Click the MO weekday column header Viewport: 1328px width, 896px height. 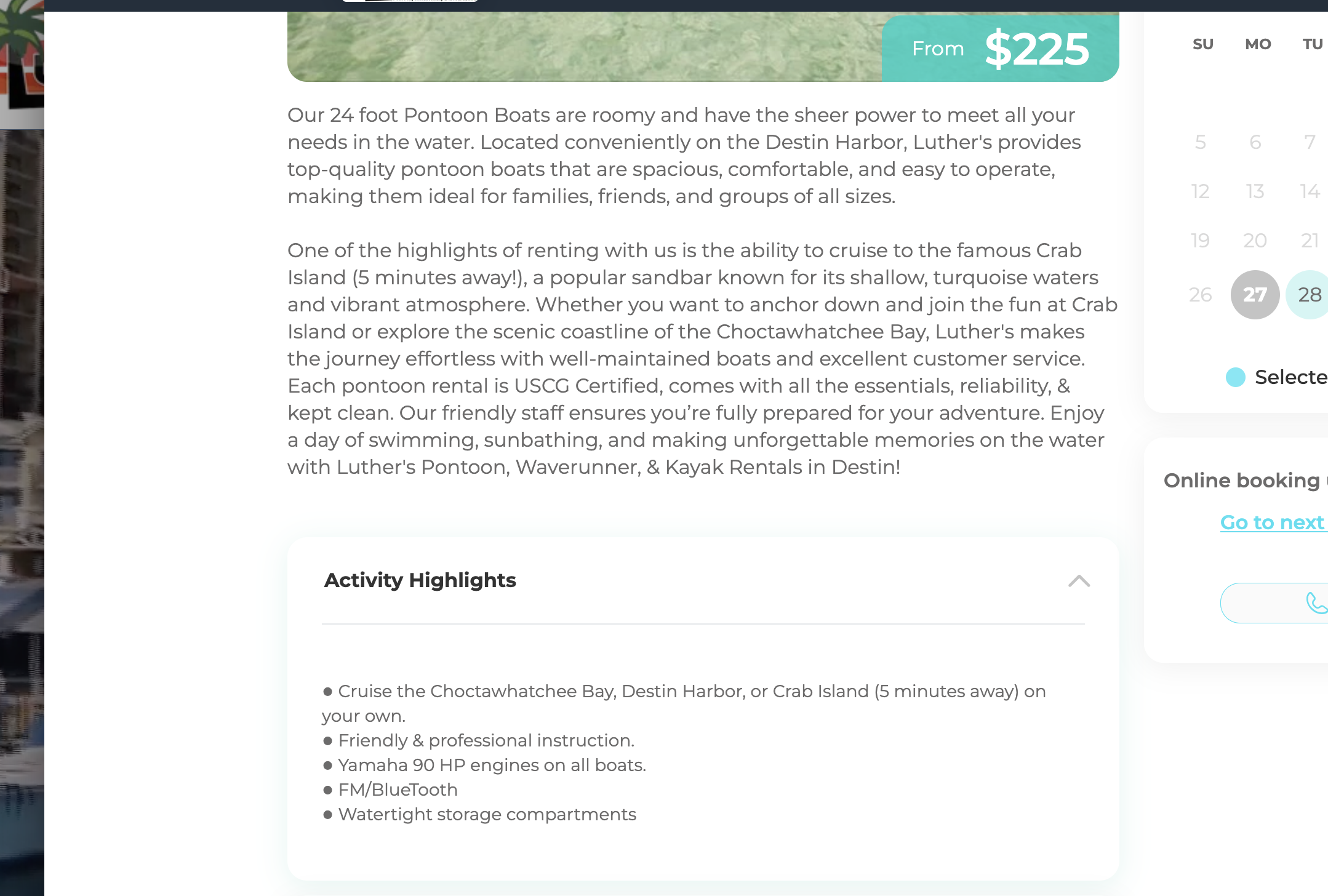1258,44
